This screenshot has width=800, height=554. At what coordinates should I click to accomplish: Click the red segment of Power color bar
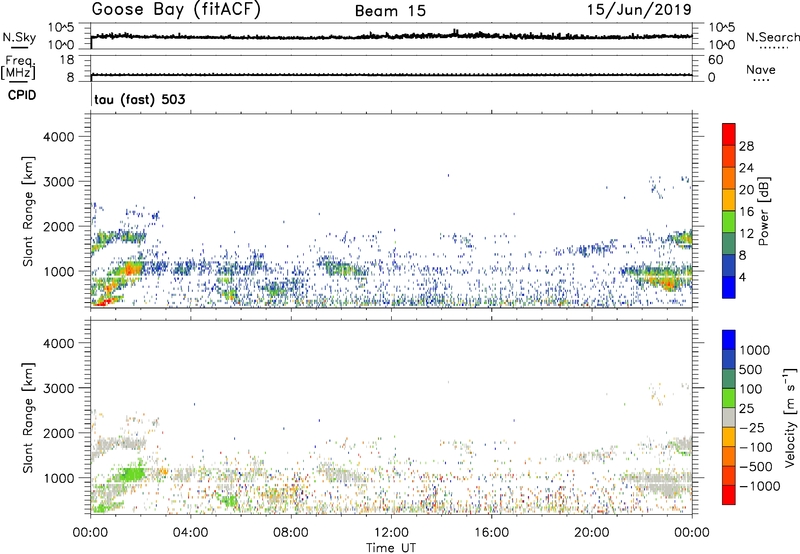[x=729, y=134]
